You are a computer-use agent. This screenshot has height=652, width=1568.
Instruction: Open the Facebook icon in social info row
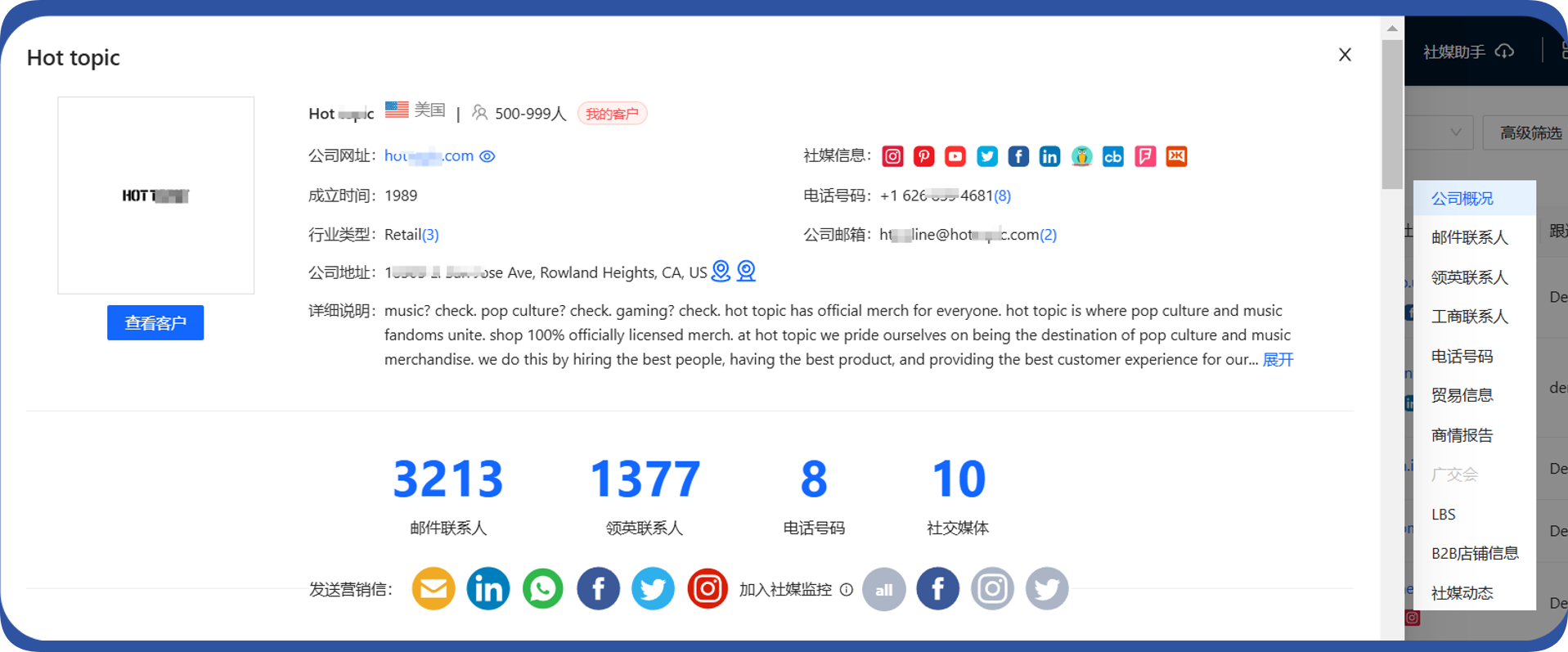coord(1018,156)
